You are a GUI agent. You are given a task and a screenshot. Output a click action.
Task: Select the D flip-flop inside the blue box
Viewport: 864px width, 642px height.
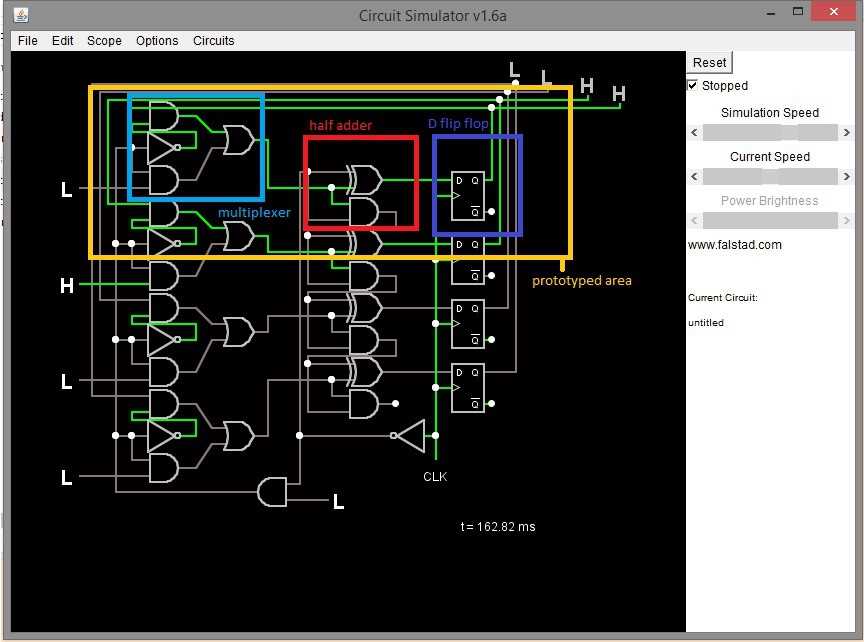tap(468, 196)
